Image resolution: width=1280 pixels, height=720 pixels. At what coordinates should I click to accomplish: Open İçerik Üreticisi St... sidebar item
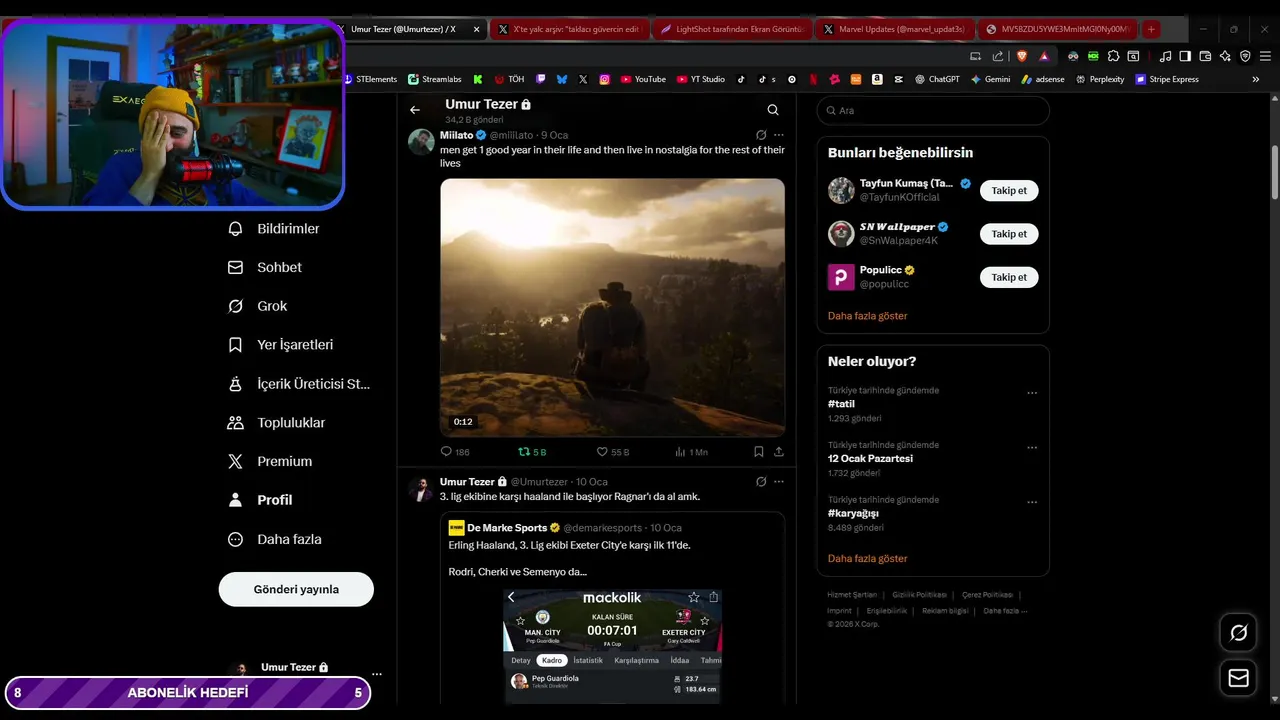click(299, 384)
